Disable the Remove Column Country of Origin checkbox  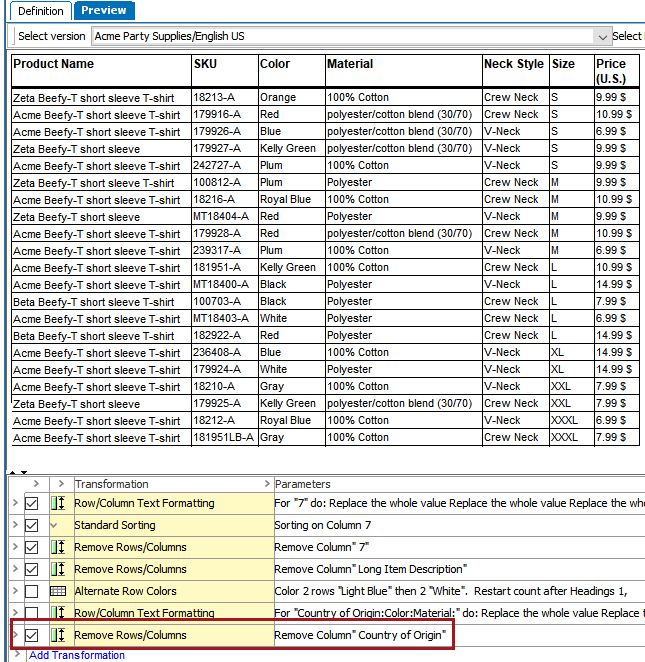coord(32,635)
